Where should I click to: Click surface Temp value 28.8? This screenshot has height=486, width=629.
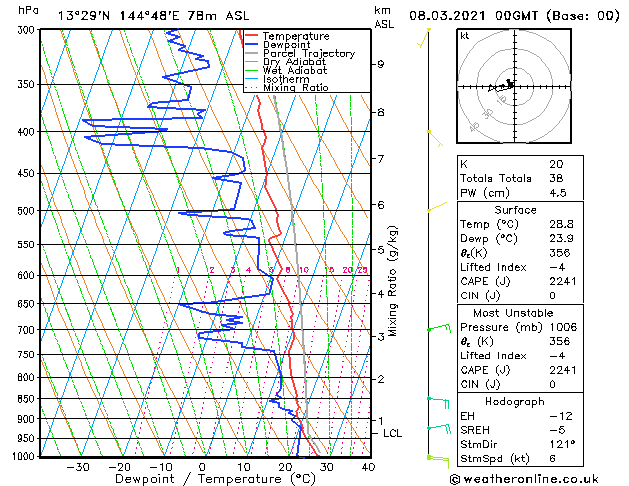[x=562, y=224]
